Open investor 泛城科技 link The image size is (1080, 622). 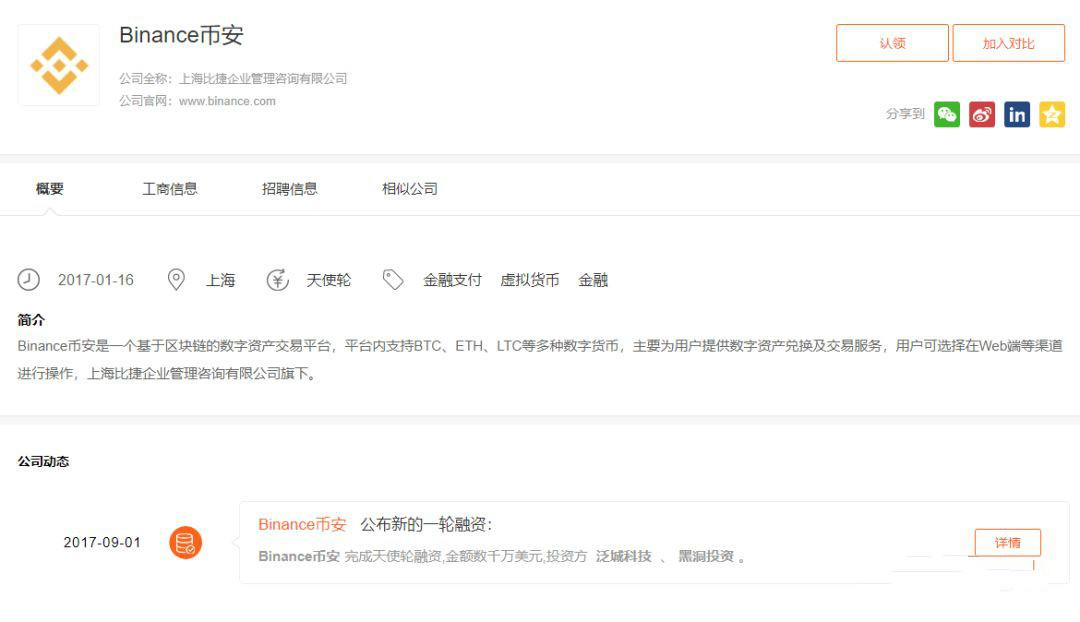coord(623,556)
